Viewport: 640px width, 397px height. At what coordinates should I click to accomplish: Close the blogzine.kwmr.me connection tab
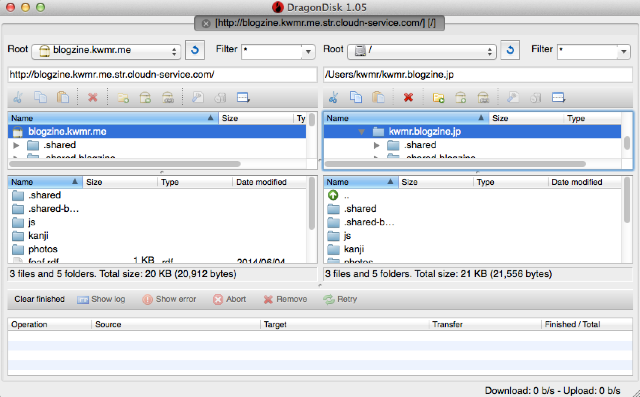click(x=206, y=23)
